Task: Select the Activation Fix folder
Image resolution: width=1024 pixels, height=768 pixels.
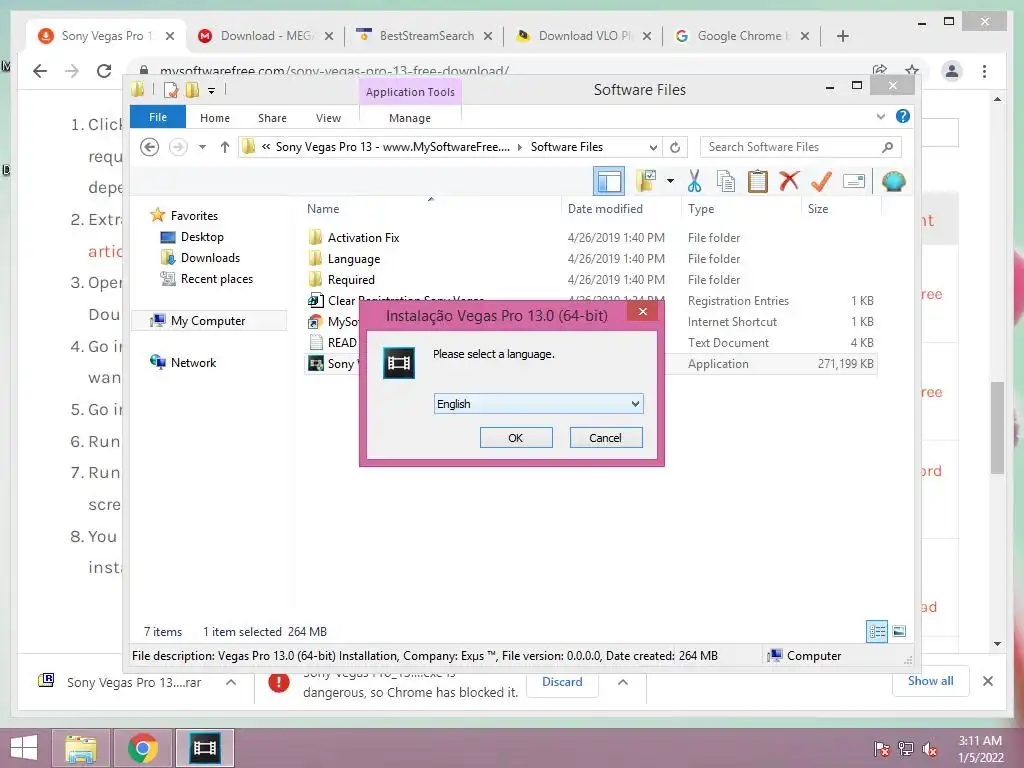Action: (363, 238)
